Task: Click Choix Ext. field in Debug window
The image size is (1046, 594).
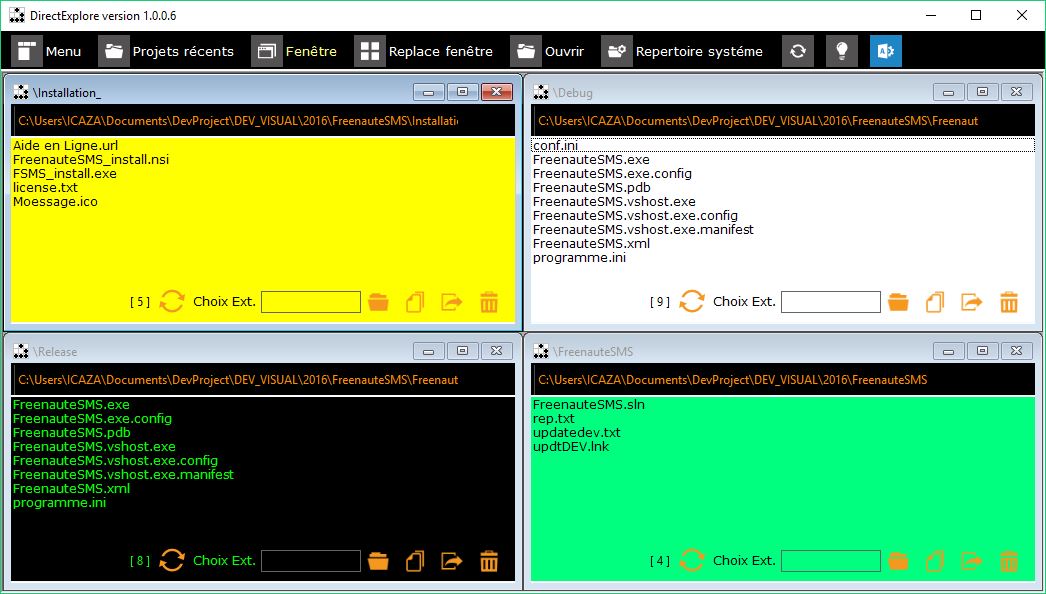Action: (831, 302)
